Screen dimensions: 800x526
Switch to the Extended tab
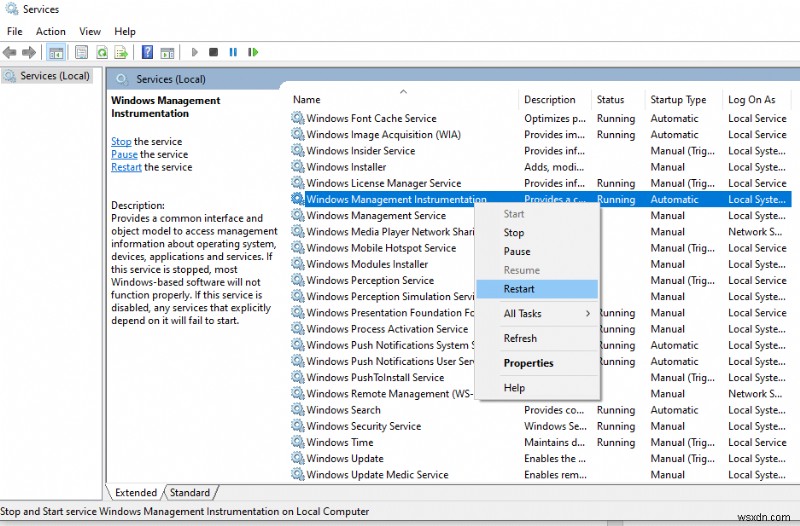coord(136,492)
